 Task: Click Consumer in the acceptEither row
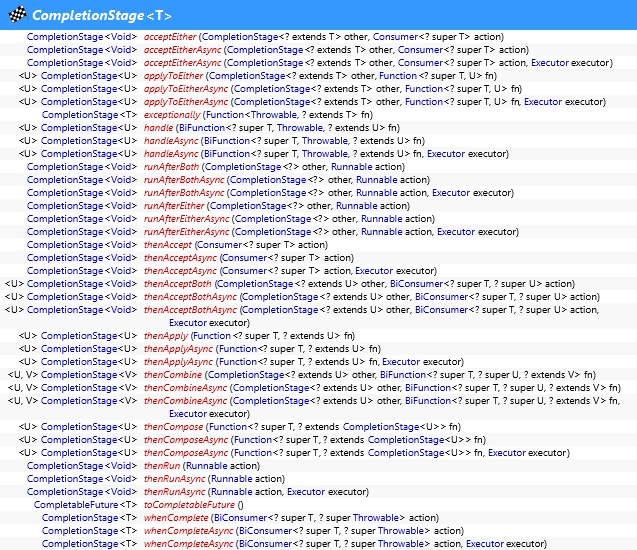point(395,37)
